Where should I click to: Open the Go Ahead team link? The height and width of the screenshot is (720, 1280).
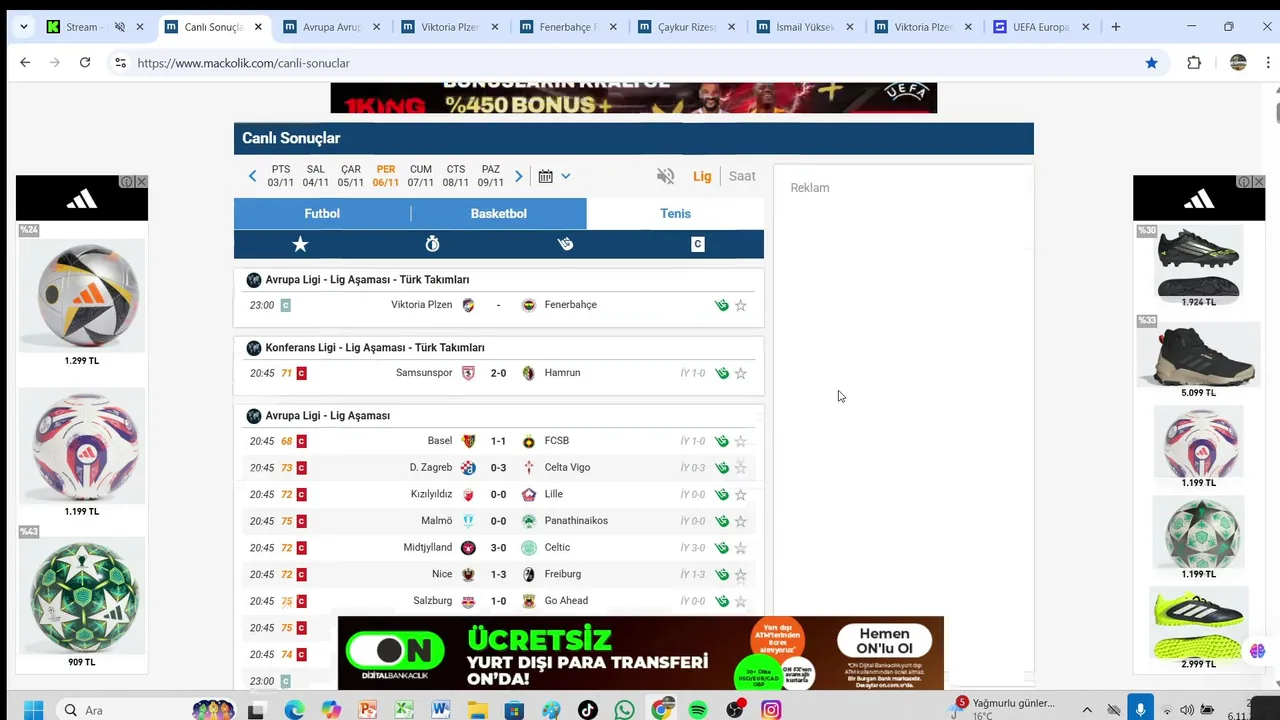[x=566, y=601]
